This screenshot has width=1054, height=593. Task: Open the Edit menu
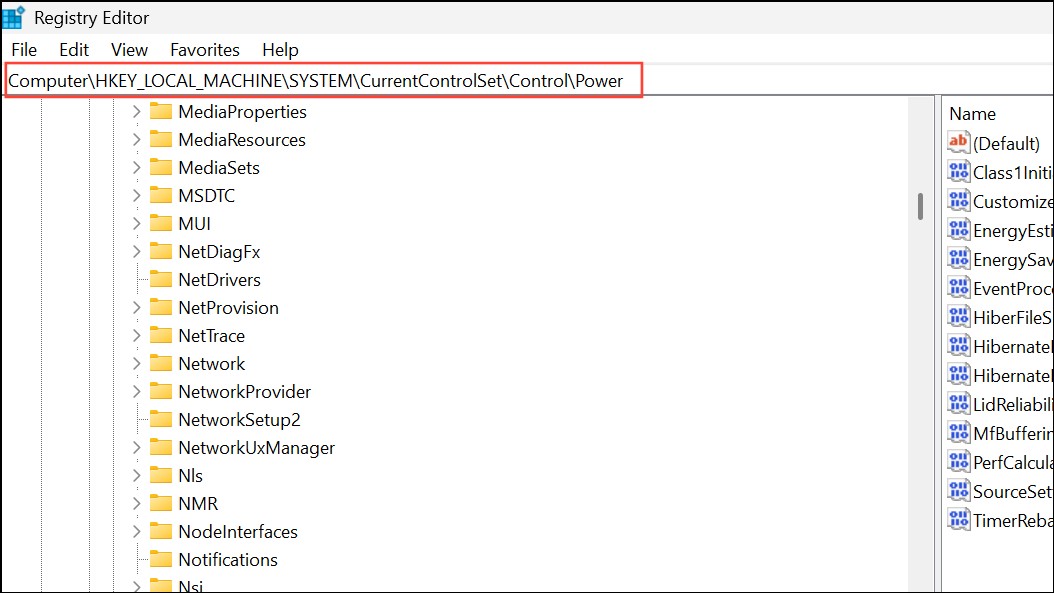pos(74,50)
